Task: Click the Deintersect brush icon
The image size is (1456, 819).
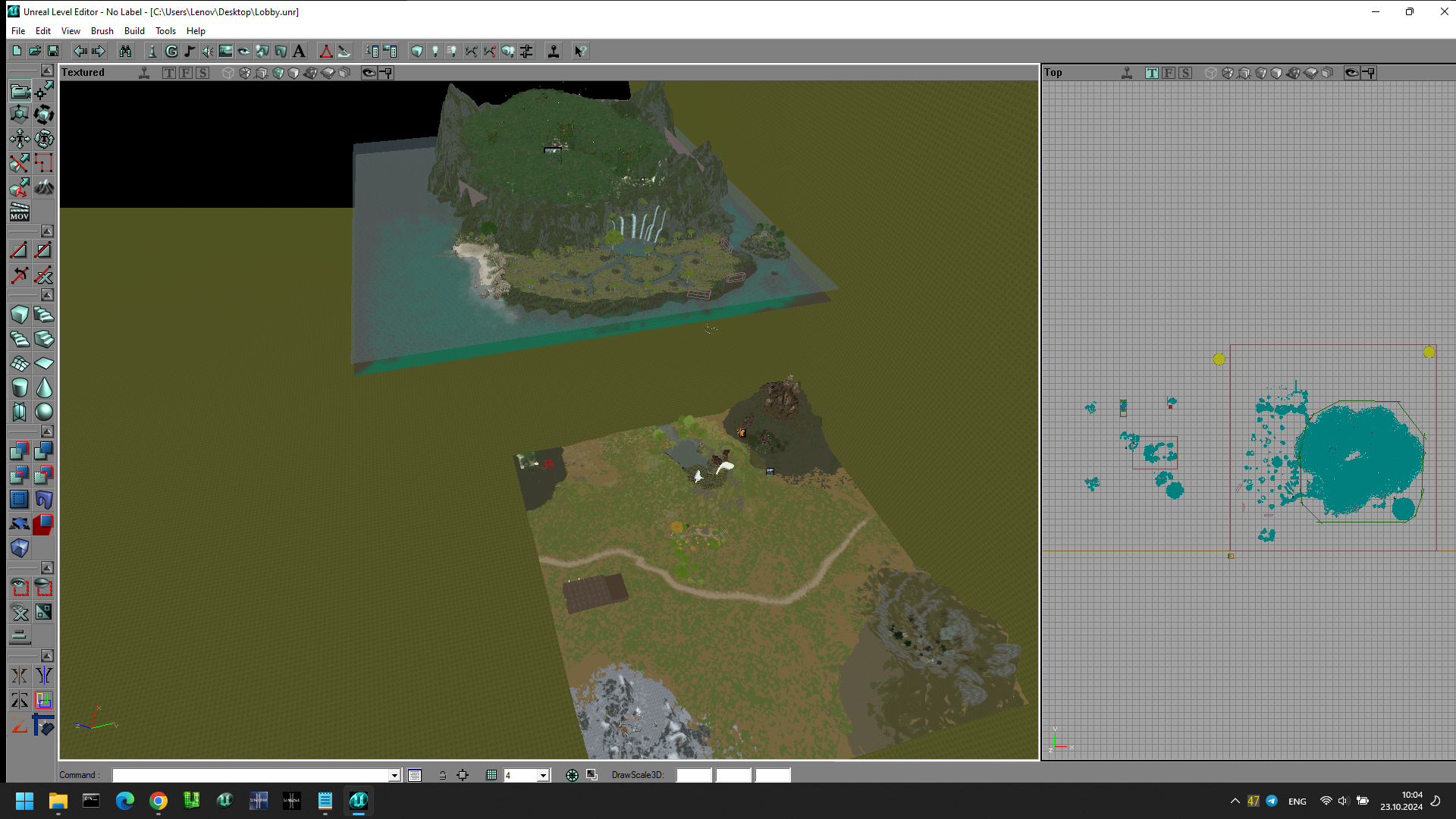Action: (44, 476)
